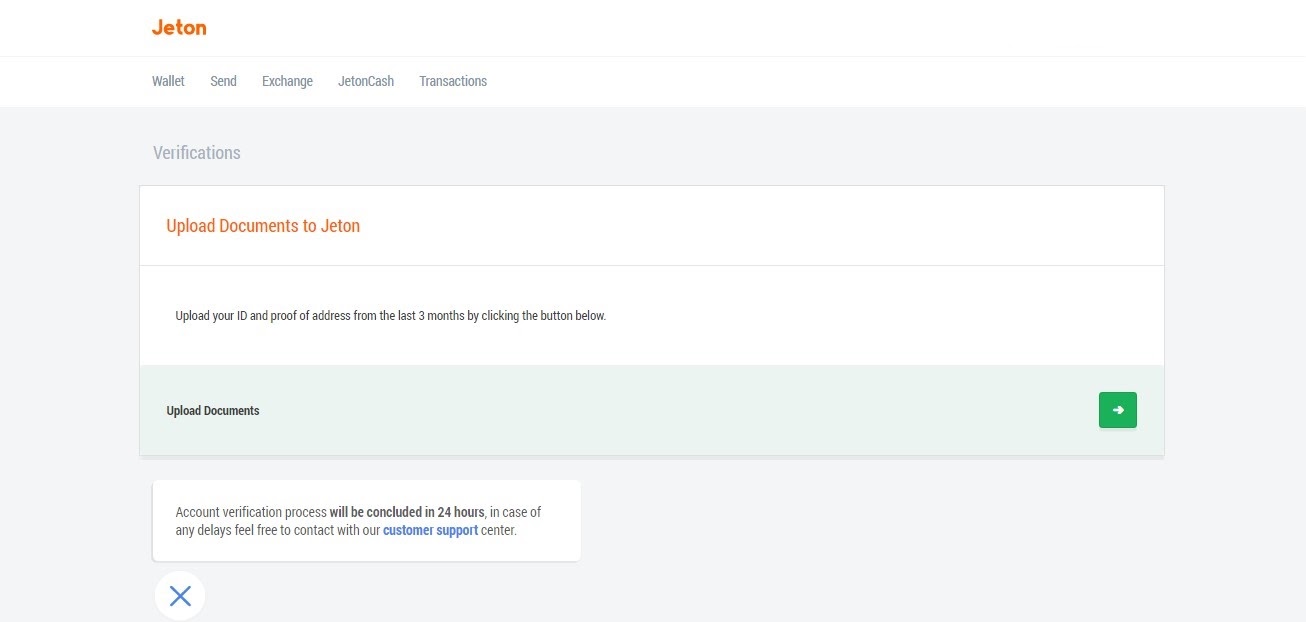Close the help bubble with X icon
1306x622 pixels.
click(180, 597)
